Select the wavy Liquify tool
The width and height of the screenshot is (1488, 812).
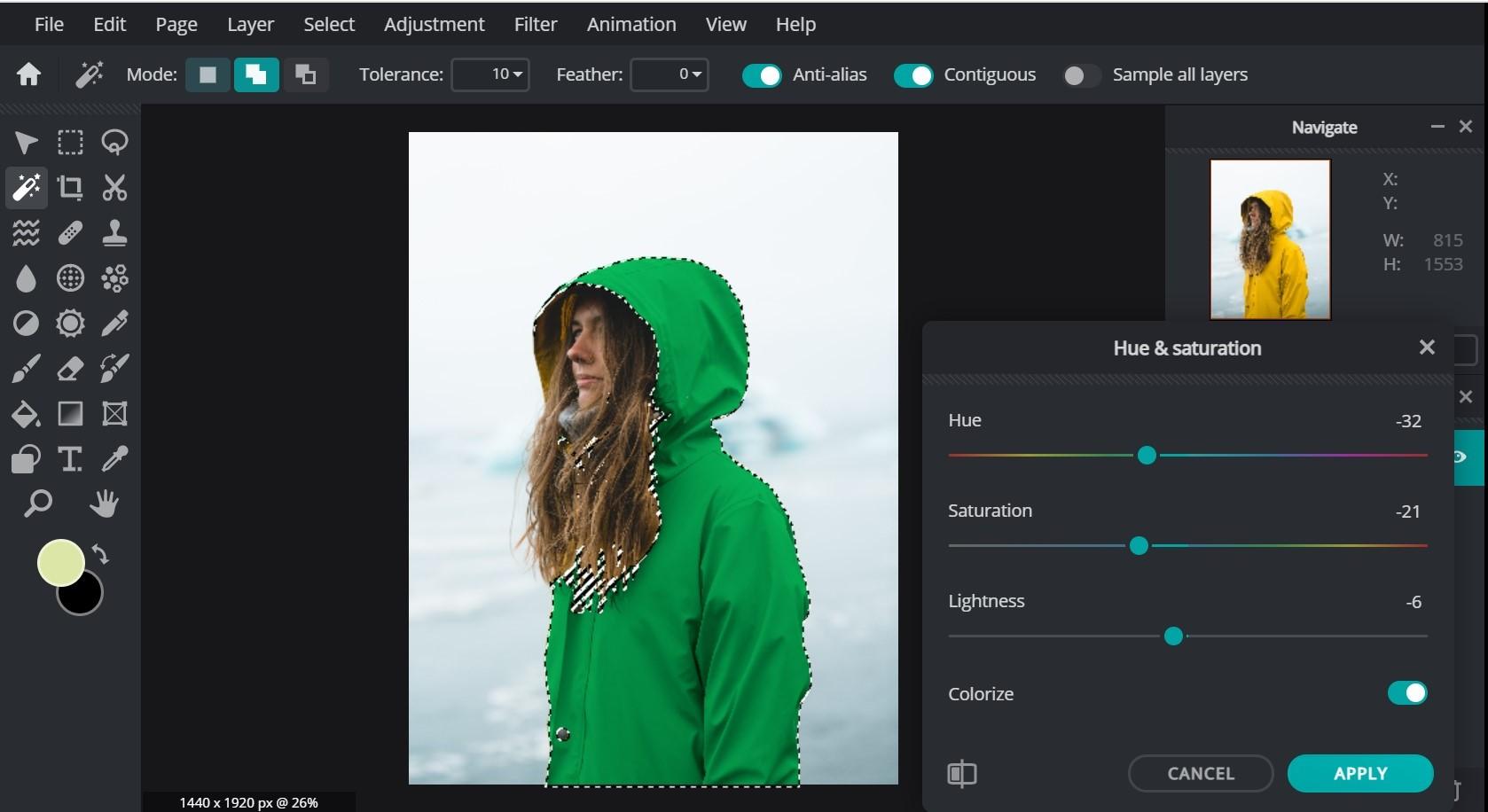pos(26,233)
